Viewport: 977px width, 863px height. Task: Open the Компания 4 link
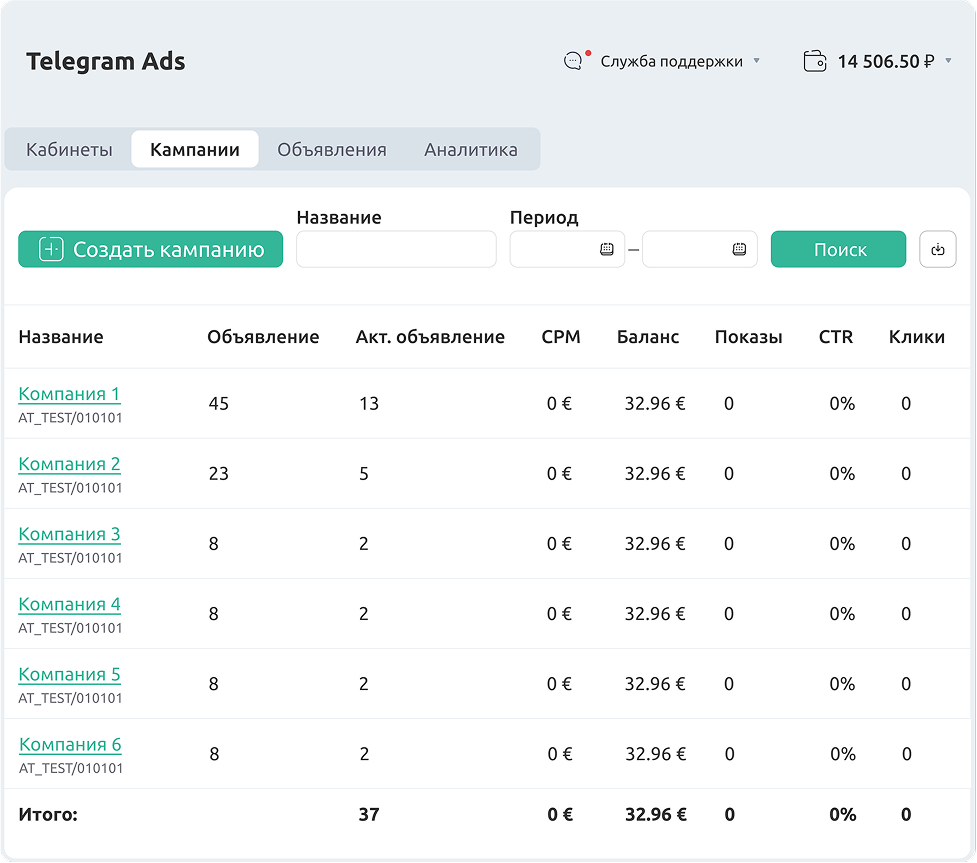[x=69, y=604]
